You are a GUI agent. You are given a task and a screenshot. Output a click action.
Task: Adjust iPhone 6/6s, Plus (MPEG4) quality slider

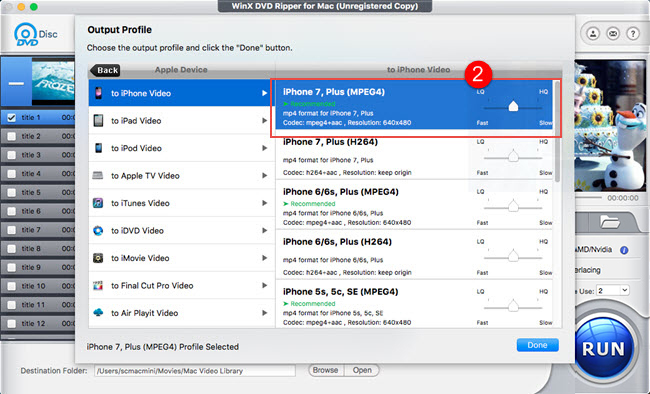[513, 207]
